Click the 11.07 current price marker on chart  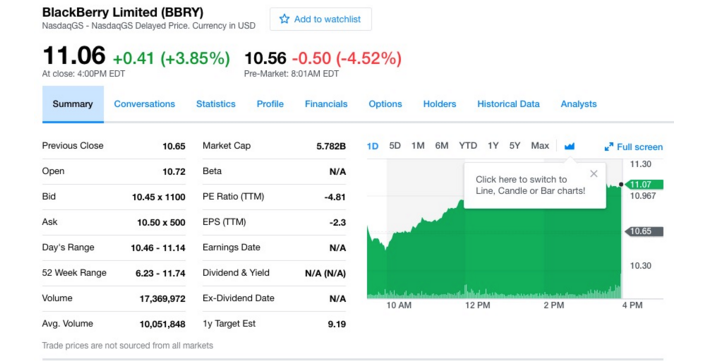click(643, 184)
